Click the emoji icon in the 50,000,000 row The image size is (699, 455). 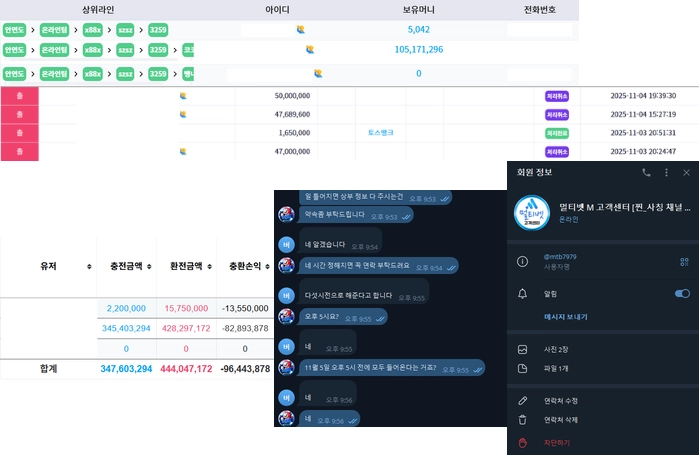183,96
